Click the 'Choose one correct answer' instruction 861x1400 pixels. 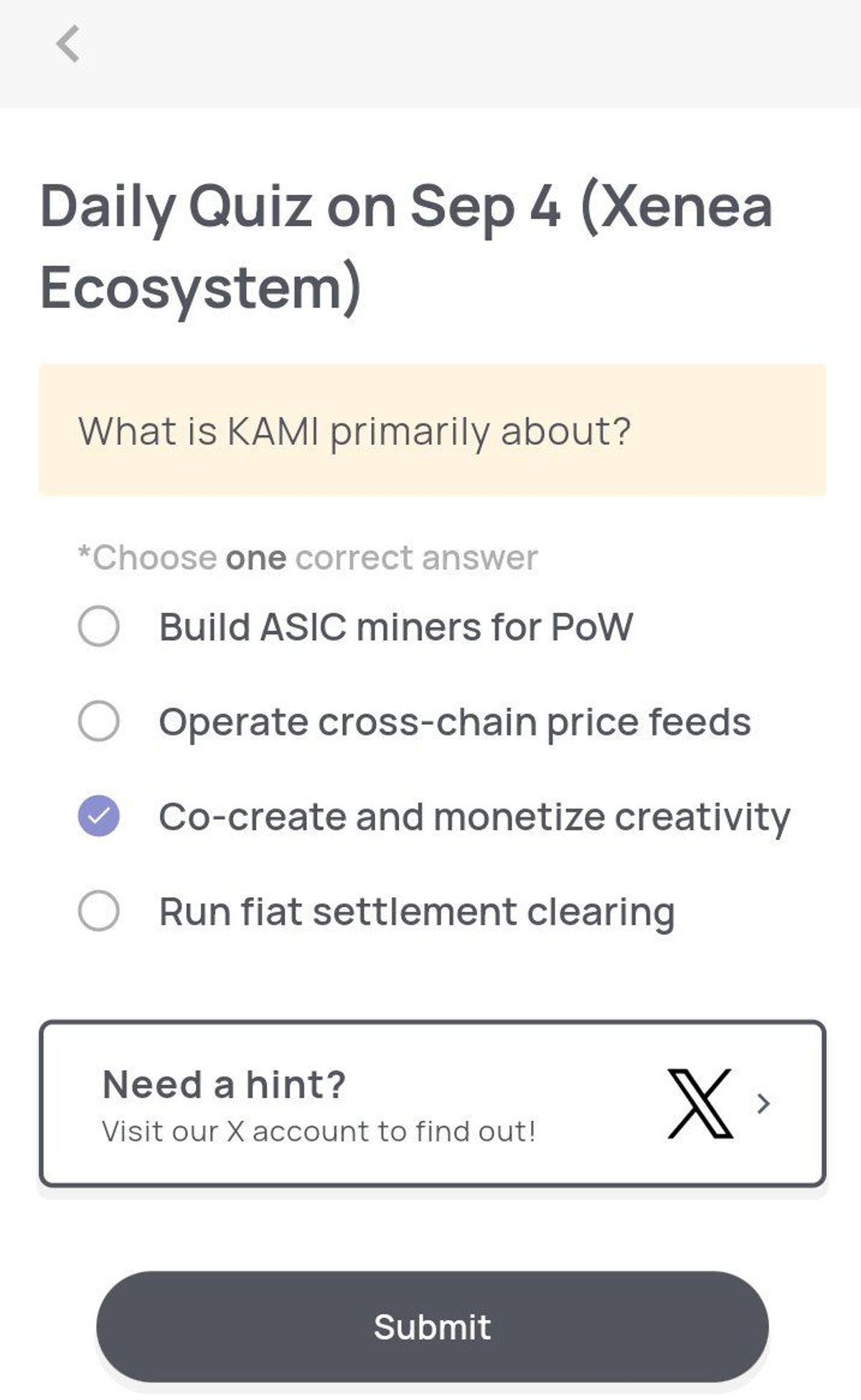coord(307,558)
